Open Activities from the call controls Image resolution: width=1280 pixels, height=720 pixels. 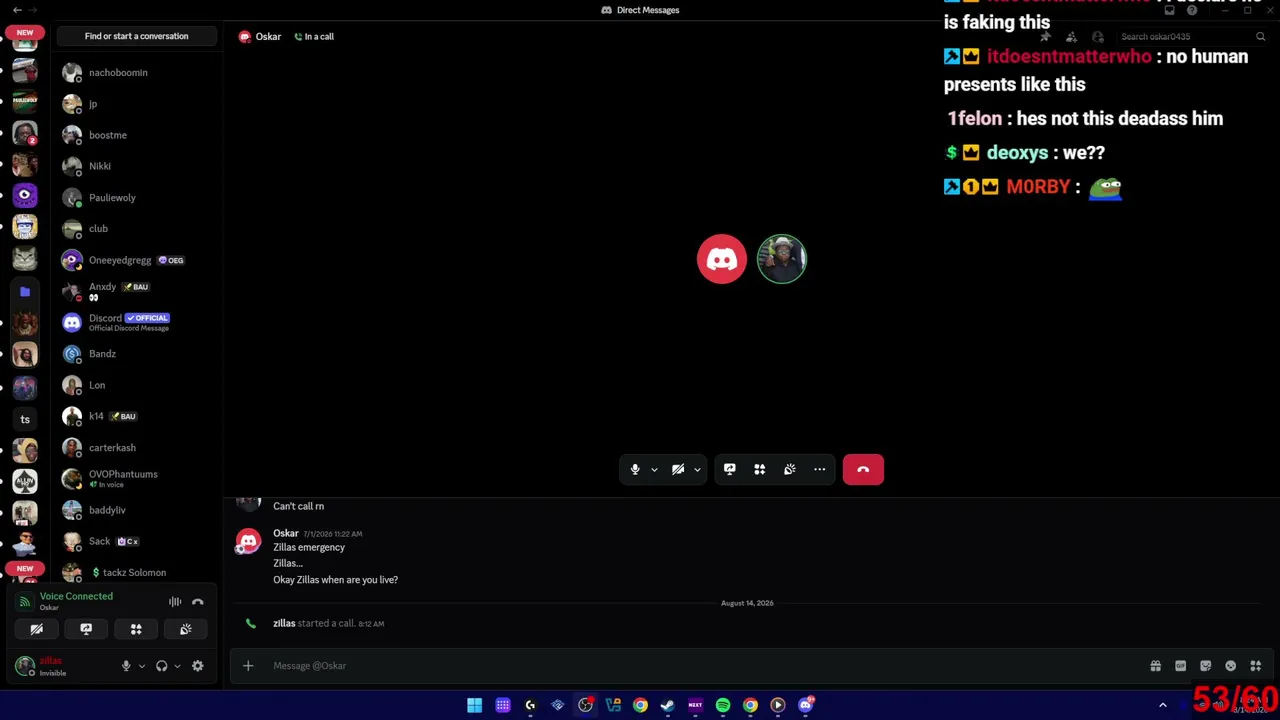[x=760, y=469]
